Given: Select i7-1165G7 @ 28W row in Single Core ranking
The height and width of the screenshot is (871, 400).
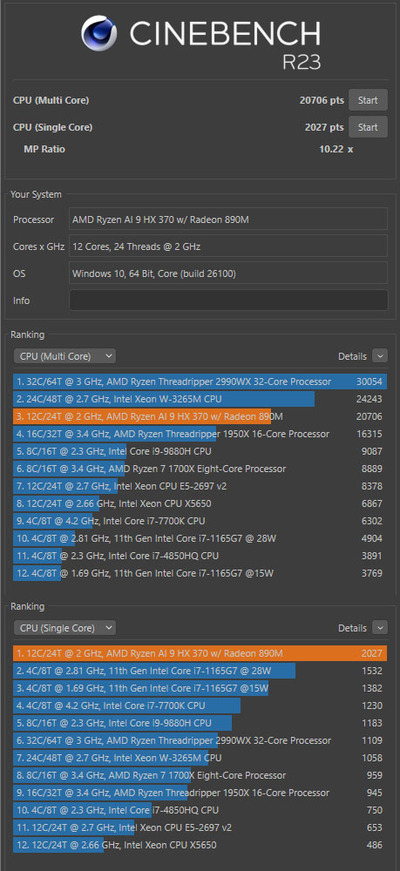Looking at the screenshot, I should (x=200, y=670).
